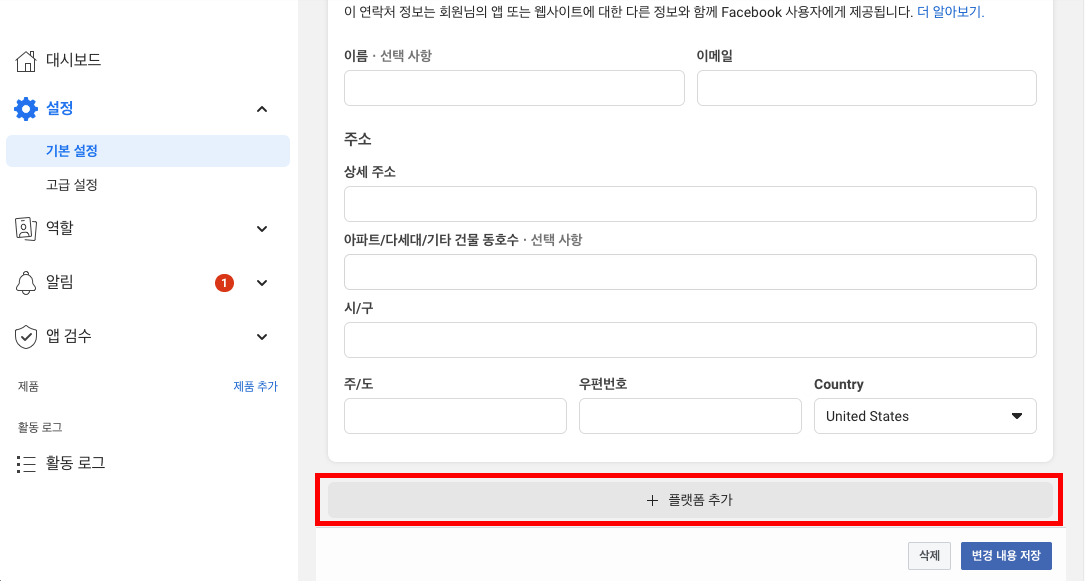1085x581 pixels.
Task: Click the App Review shield icon
Action: (x=26, y=337)
